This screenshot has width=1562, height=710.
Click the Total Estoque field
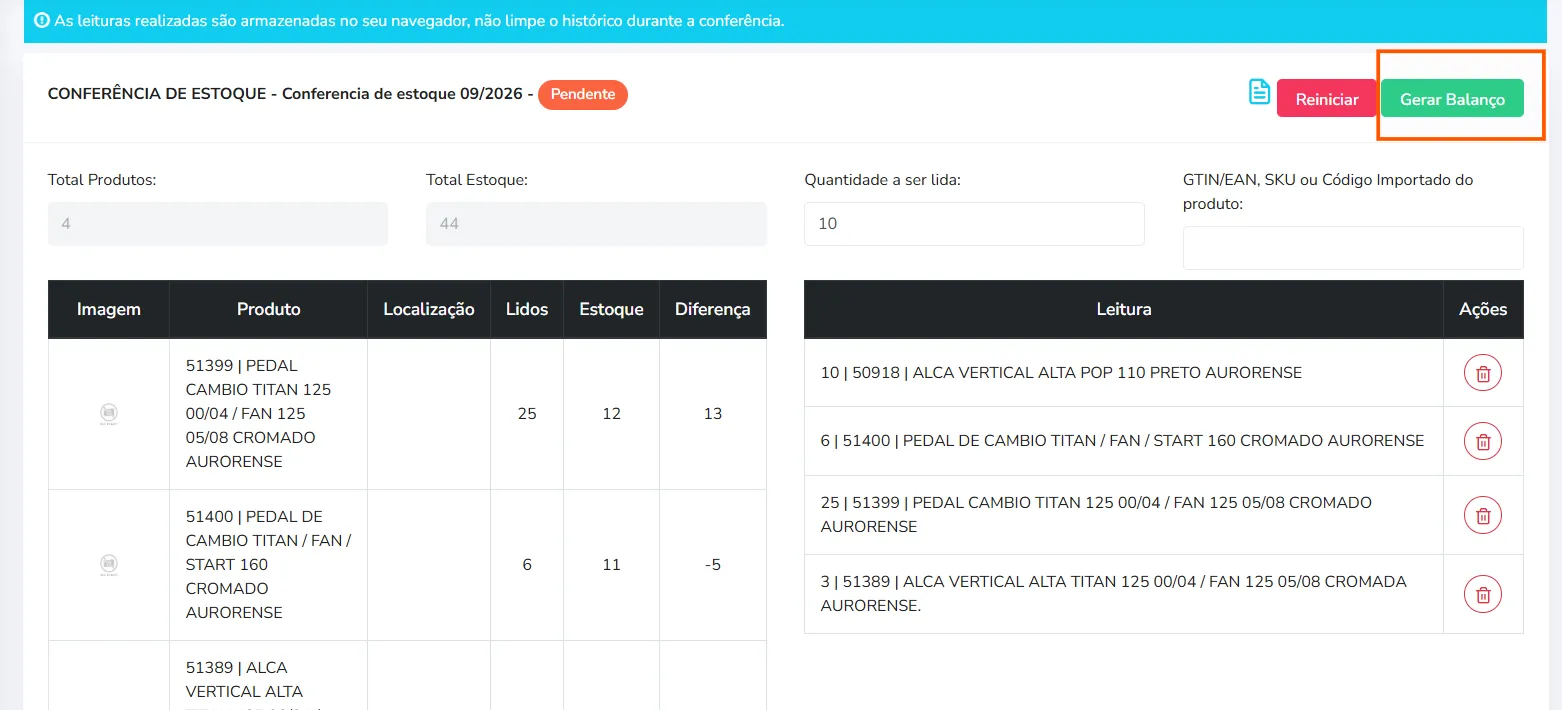tap(596, 224)
